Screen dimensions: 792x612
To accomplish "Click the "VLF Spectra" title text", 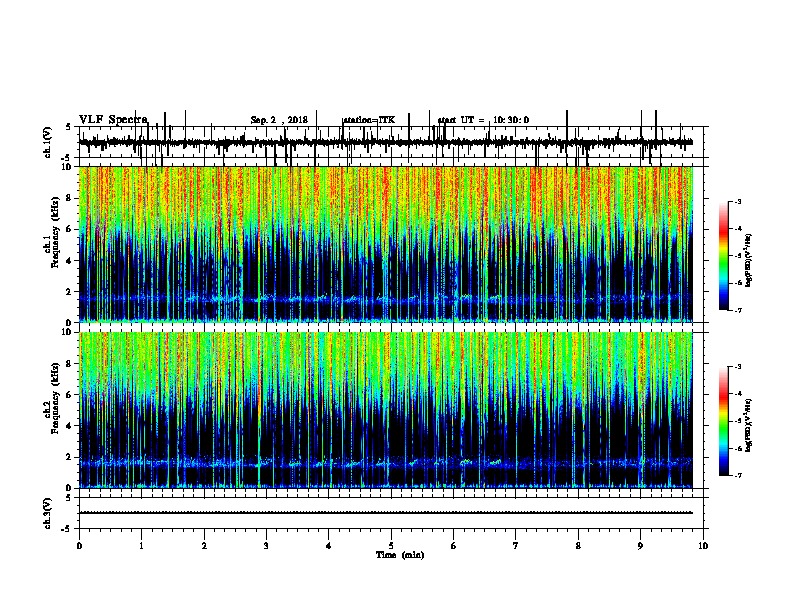I will click(114, 119).
